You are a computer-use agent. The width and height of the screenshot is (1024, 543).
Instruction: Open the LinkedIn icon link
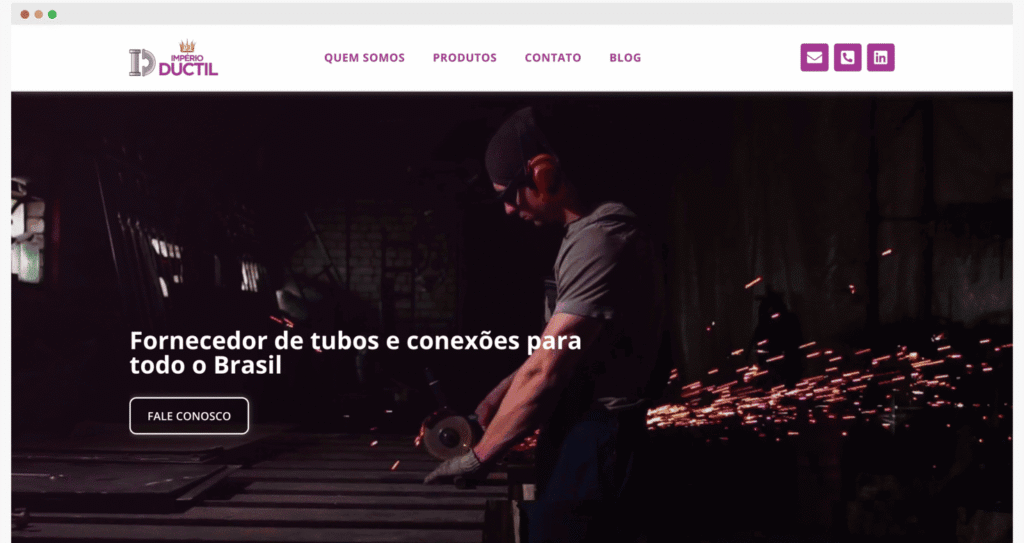coord(880,58)
